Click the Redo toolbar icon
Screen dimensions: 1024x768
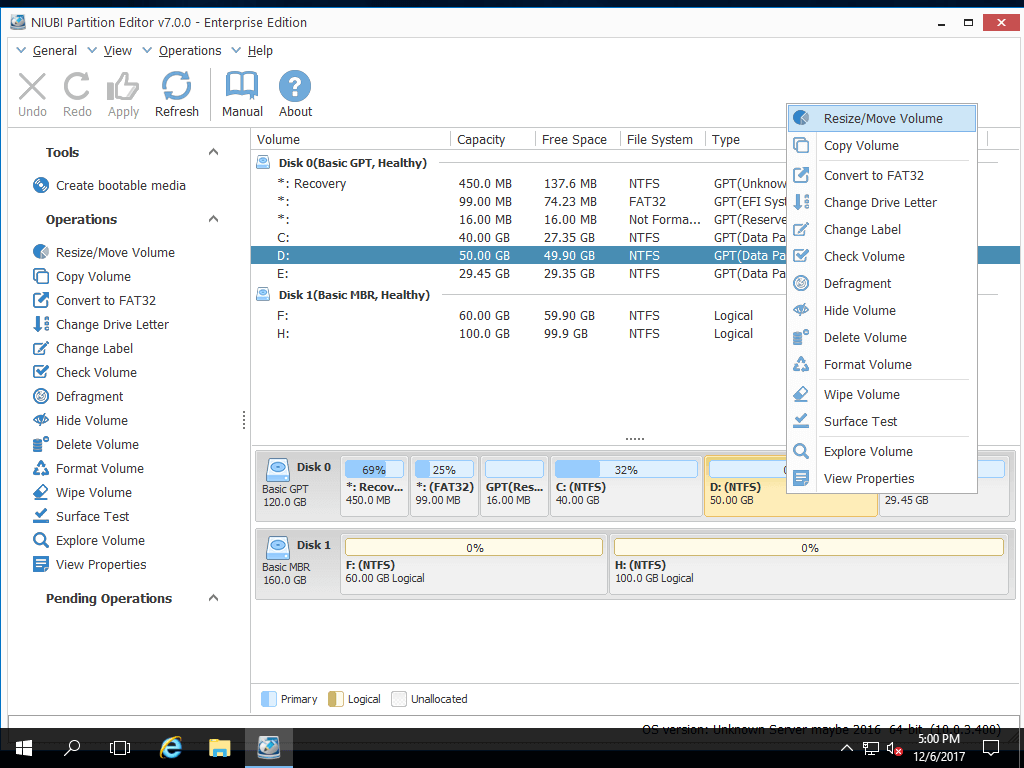pyautogui.click(x=76, y=87)
